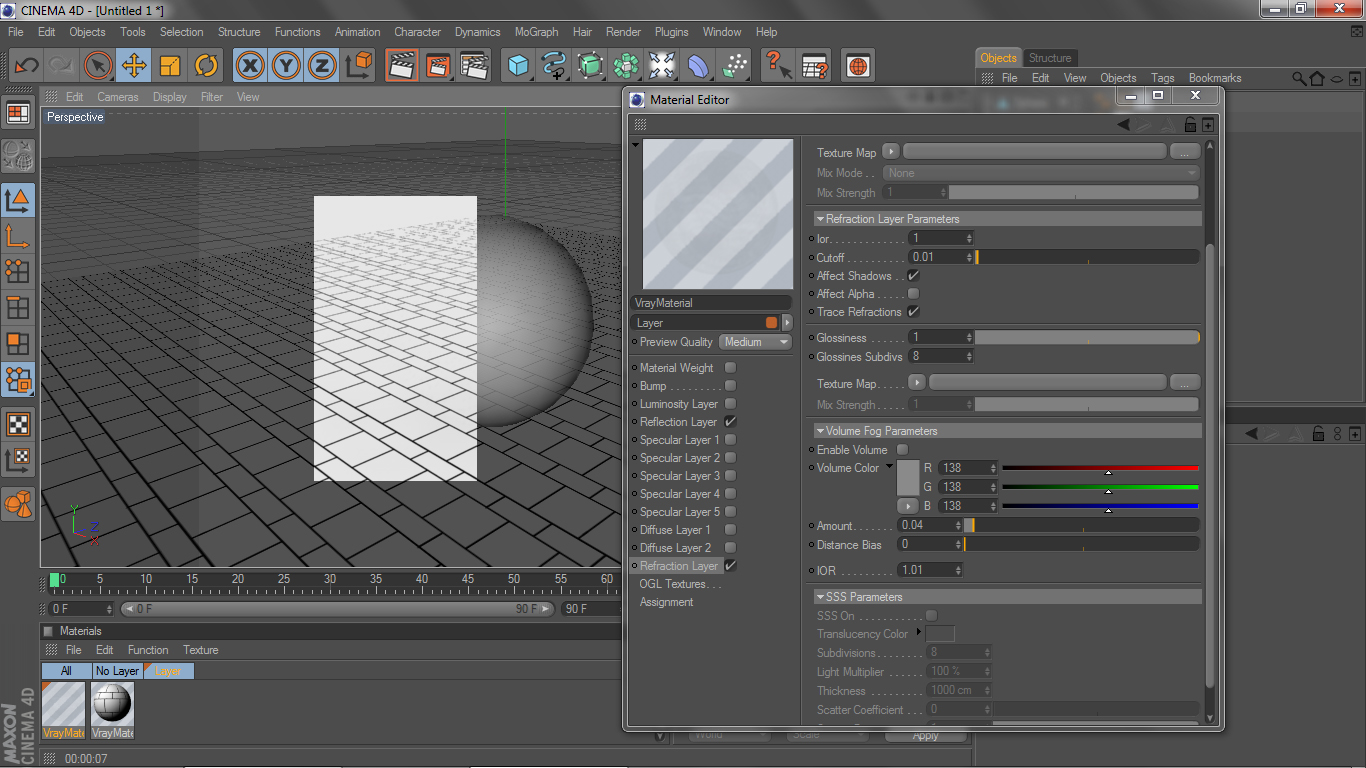1366x768 pixels.
Task: Collapse the SSS Parameters section
Action: pos(820,597)
